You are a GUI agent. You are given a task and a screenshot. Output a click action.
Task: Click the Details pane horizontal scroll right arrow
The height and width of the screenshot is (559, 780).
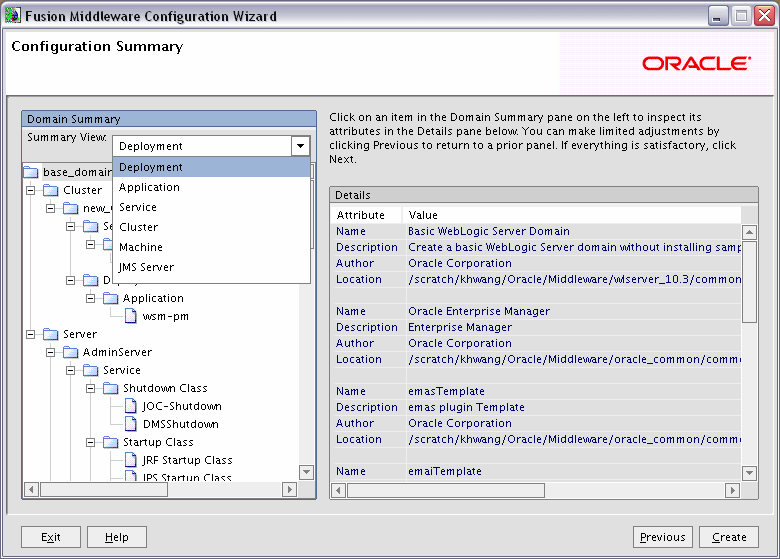[x=732, y=491]
